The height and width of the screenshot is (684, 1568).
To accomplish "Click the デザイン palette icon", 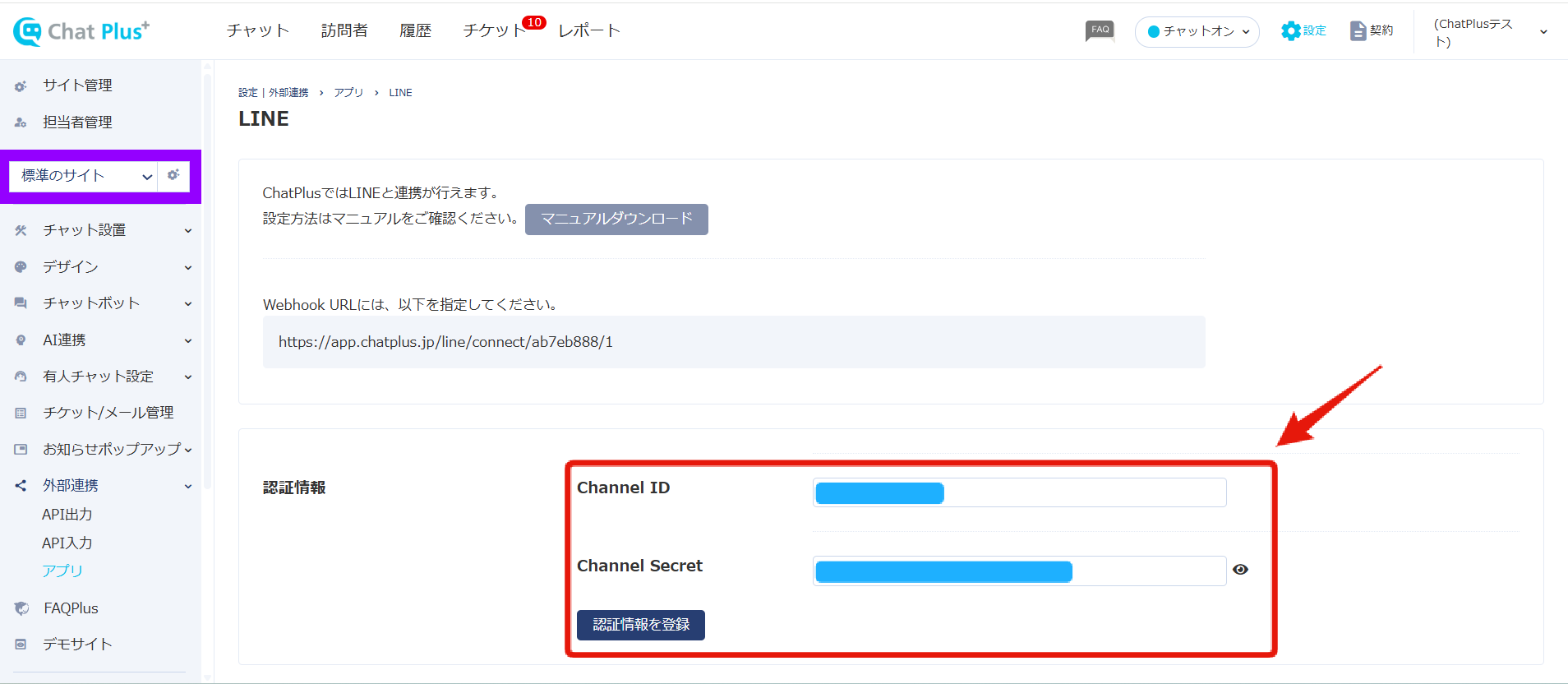I will [21, 267].
